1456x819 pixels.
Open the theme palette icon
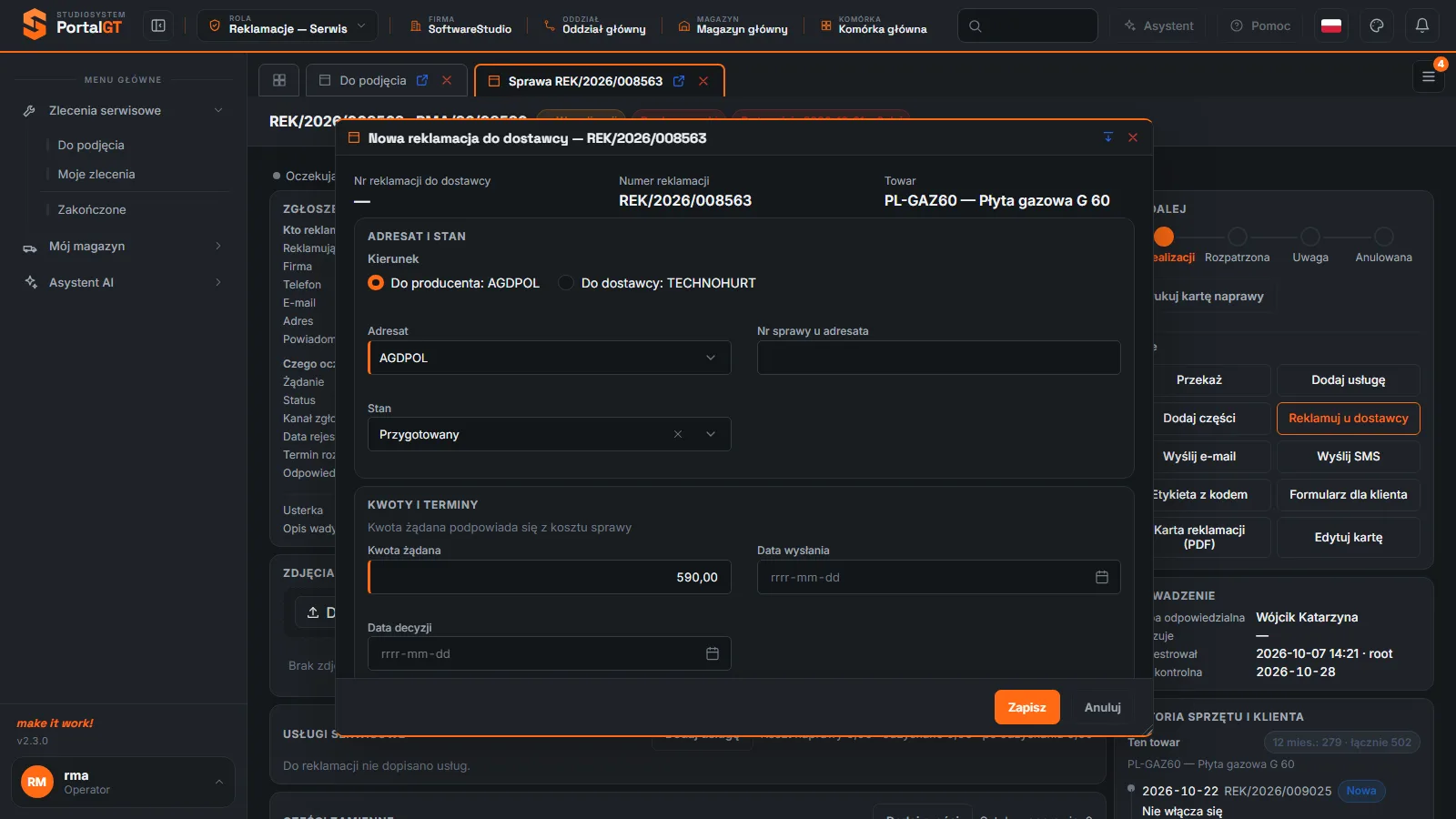pyautogui.click(x=1377, y=25)
